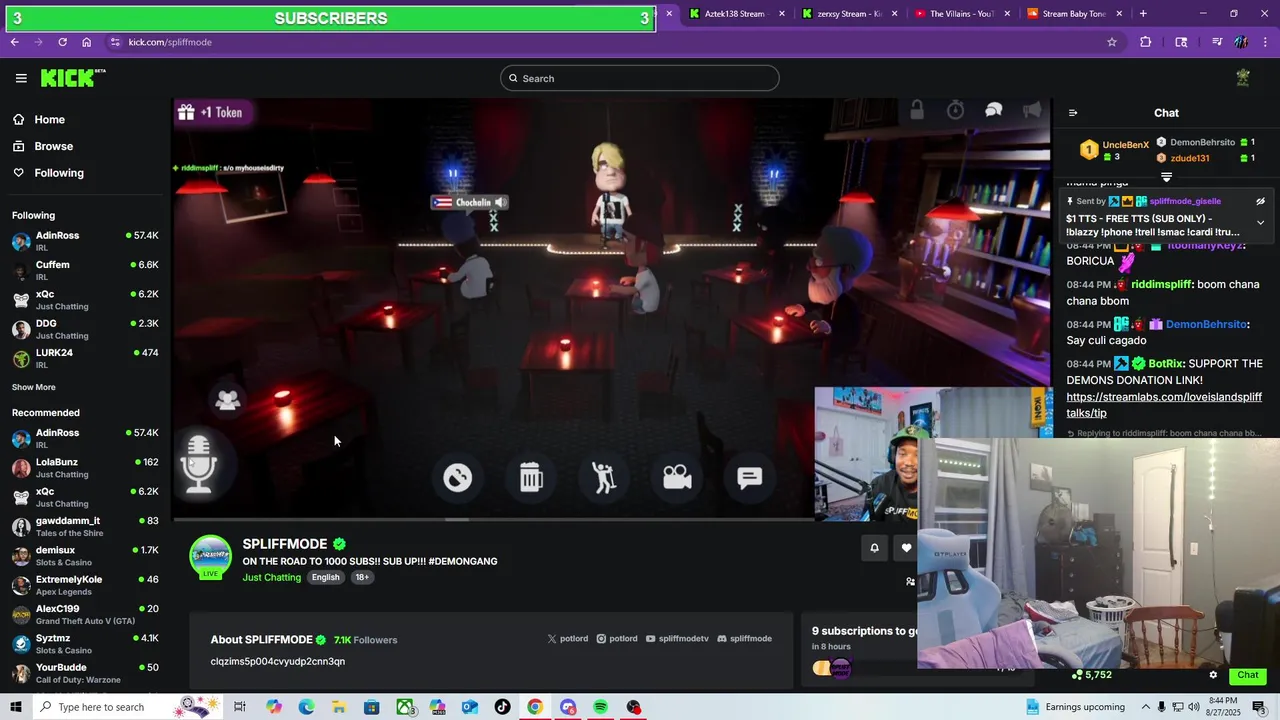Open the Home page in the sidebar
1280x720 pixels.
point(39,120)
